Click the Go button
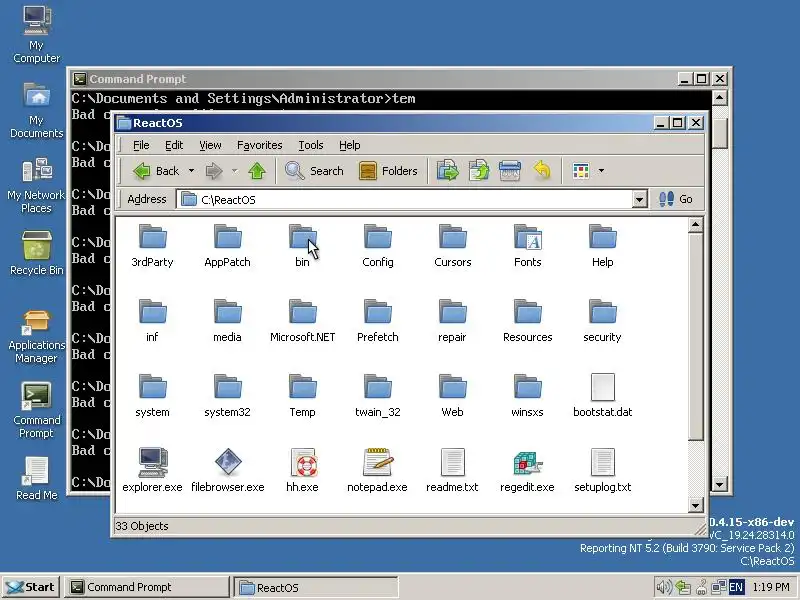The image size is (800, 600). tap(676, 199)
